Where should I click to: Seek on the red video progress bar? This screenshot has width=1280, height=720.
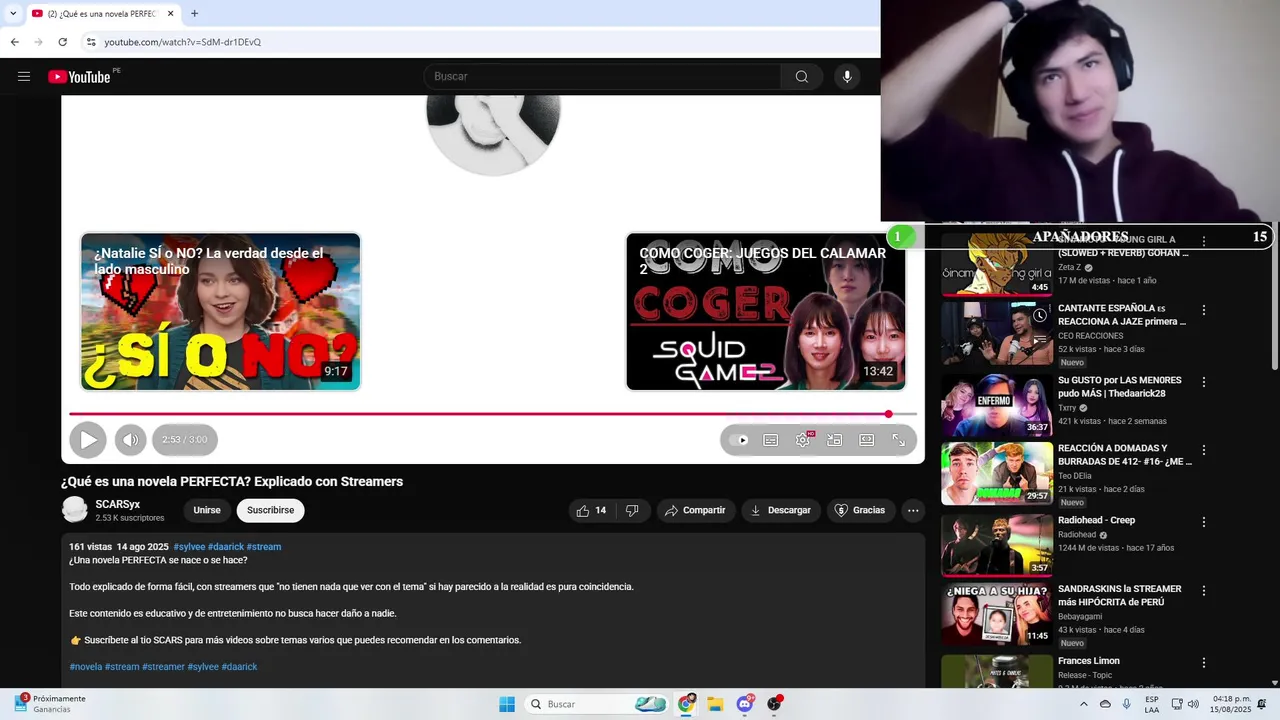coord(493,414)
